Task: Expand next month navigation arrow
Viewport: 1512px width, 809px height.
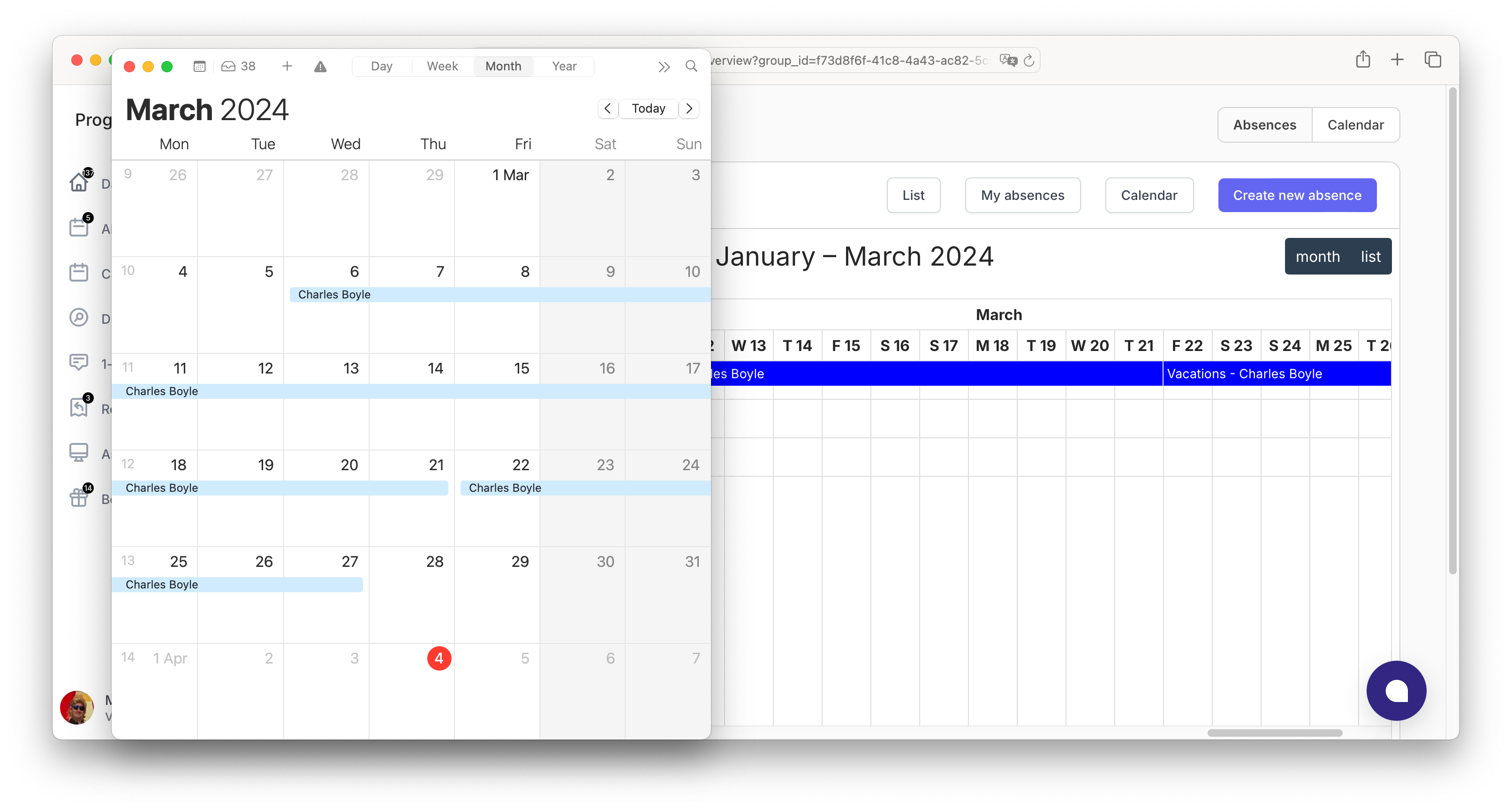Action: pos(691,108)
